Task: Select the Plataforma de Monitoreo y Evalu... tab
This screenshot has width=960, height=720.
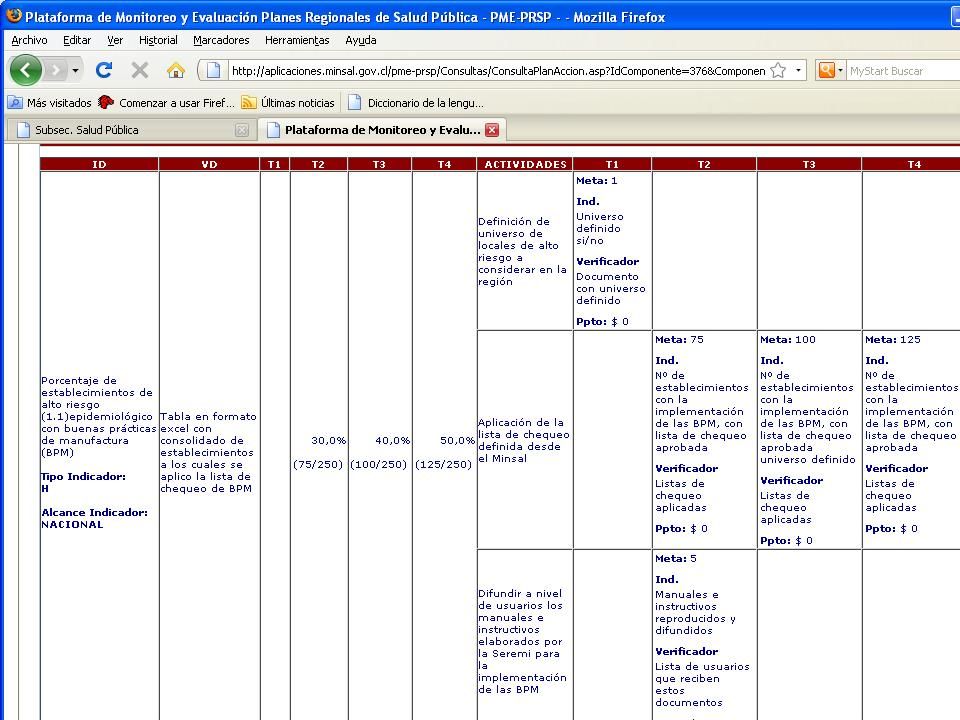Action: click(x=382, y=130)
